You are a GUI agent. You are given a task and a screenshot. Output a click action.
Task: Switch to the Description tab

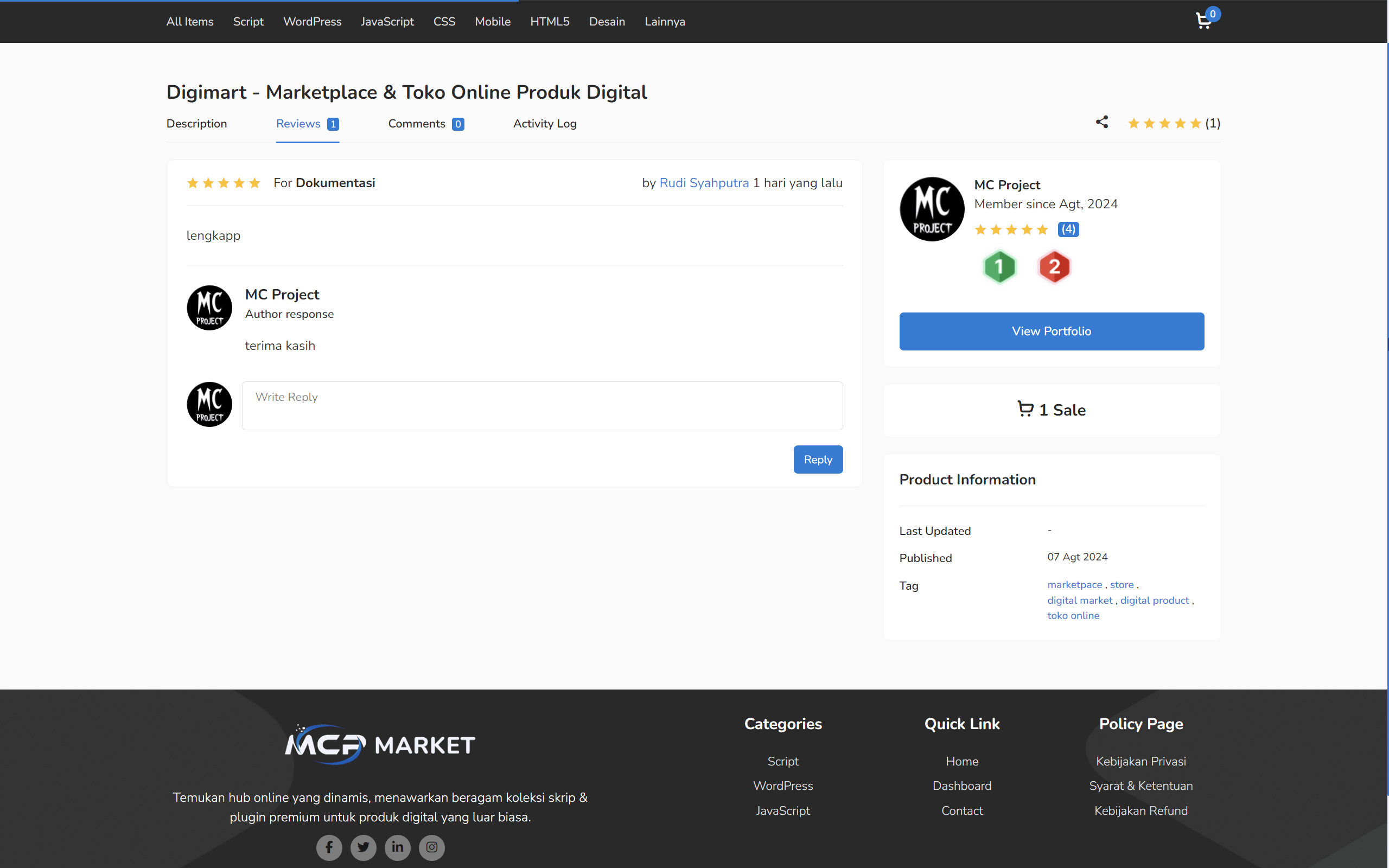[196, 124]
